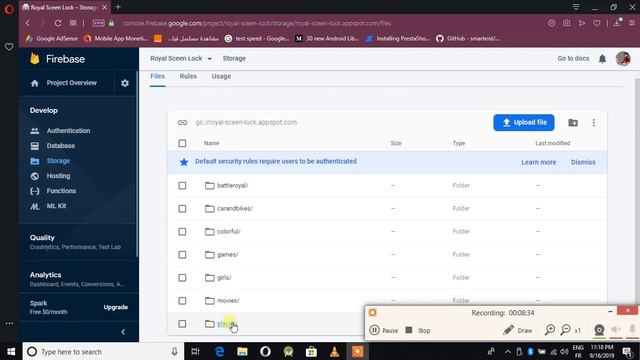Show hidden system tray icons
This screenshot has width=640, height=360.
click(x=507, y=351)
